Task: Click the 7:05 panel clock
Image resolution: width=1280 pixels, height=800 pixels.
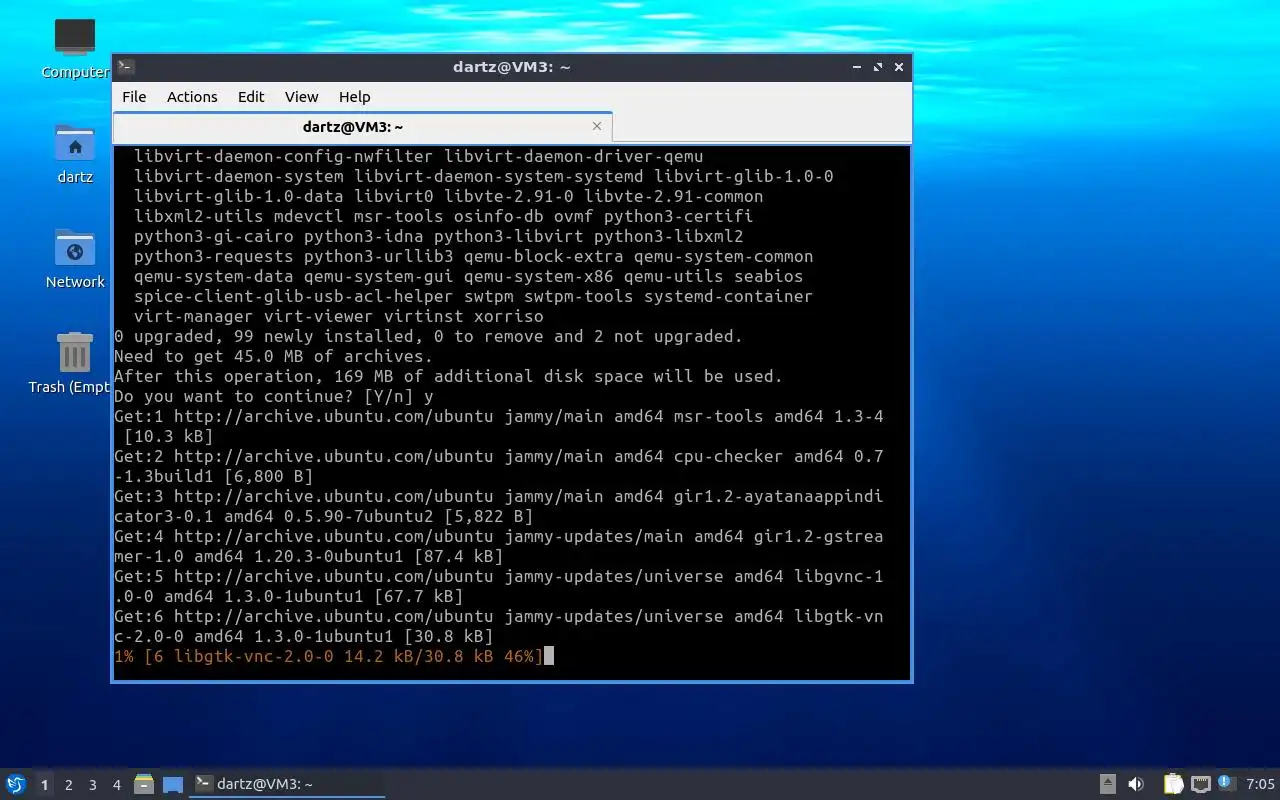Action: tap(1260, 784)
